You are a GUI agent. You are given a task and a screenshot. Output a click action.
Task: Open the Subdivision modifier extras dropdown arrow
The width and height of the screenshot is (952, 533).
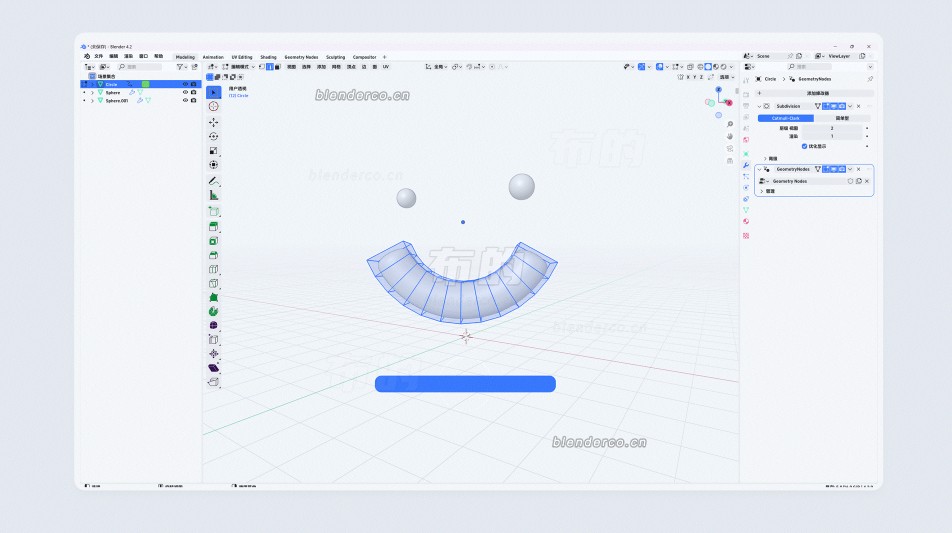point(850,106)
